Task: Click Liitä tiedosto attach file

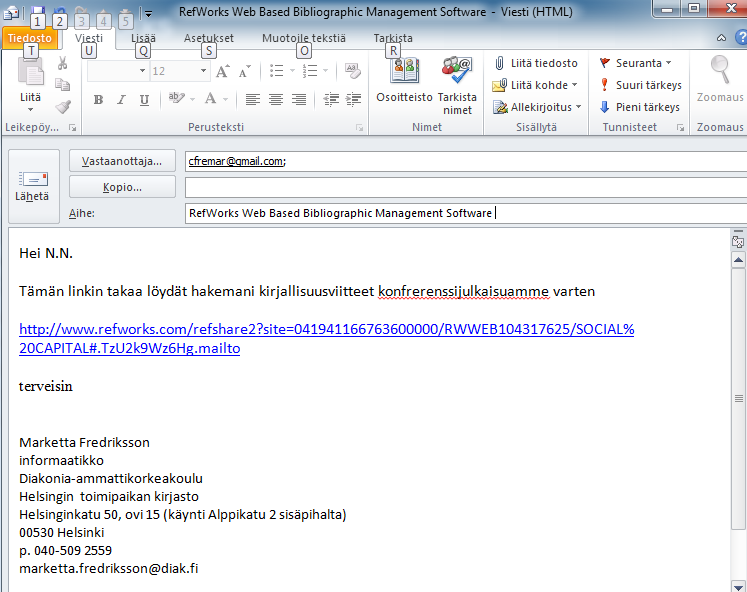Action: [536, 63]
